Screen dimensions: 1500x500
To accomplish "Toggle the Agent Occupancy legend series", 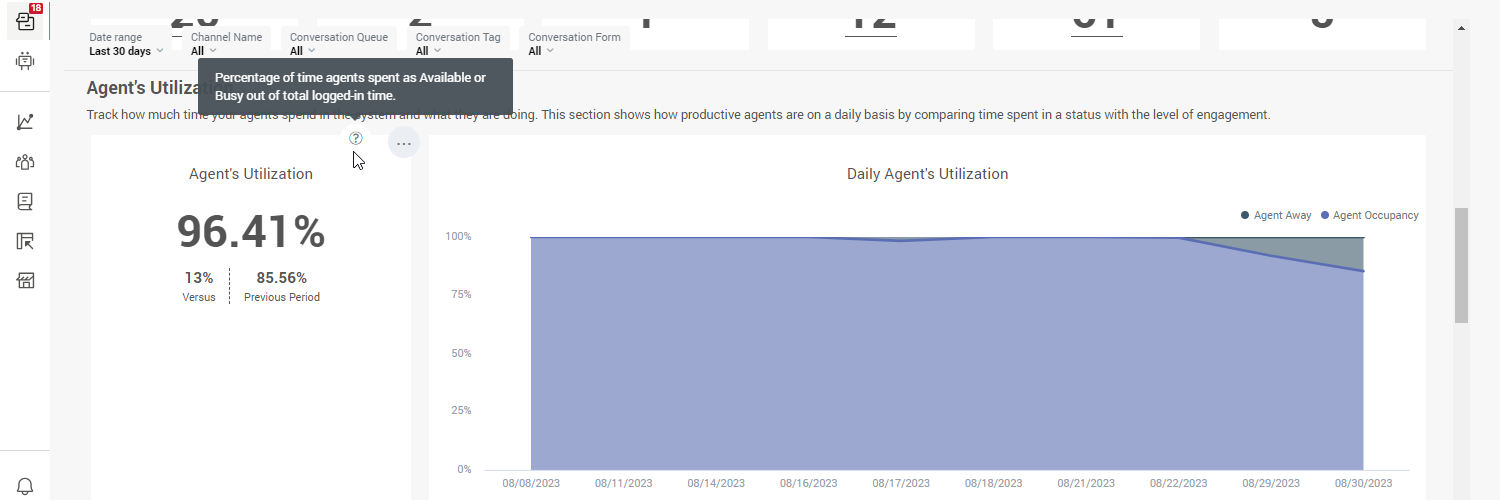I will pos(1369,215).
